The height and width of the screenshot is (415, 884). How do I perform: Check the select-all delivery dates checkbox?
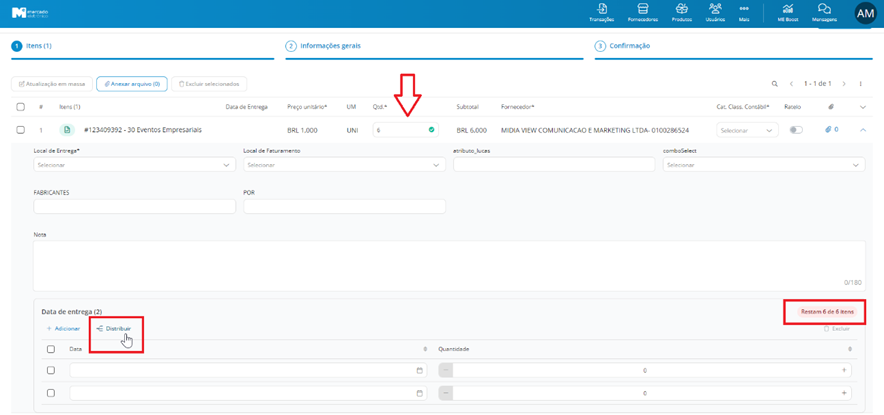(x=51, y=349)
